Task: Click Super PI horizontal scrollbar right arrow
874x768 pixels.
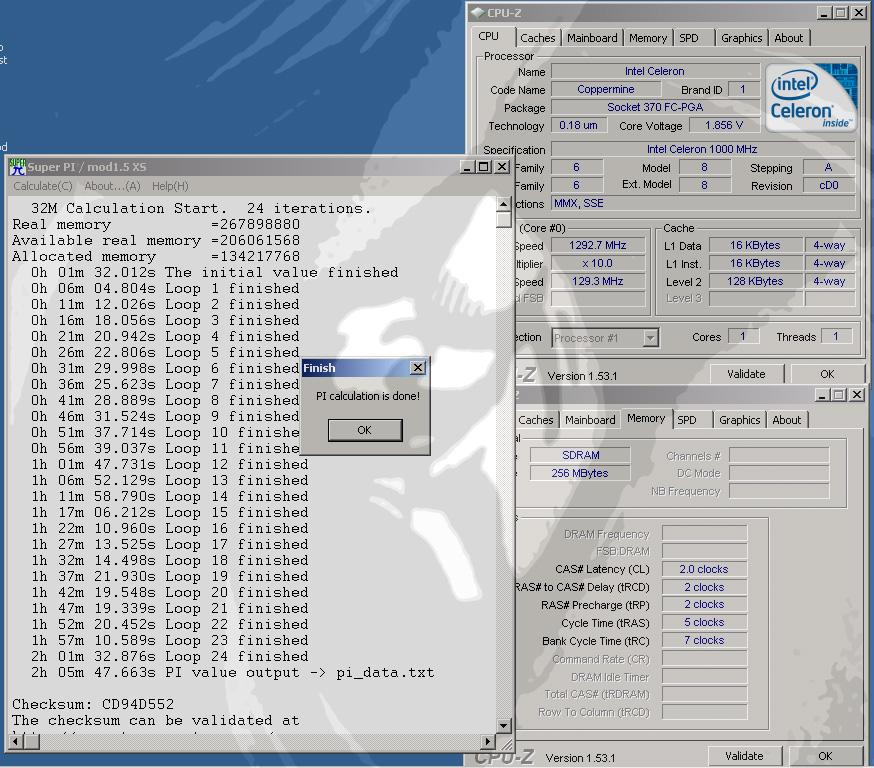Action: [488, 742]
